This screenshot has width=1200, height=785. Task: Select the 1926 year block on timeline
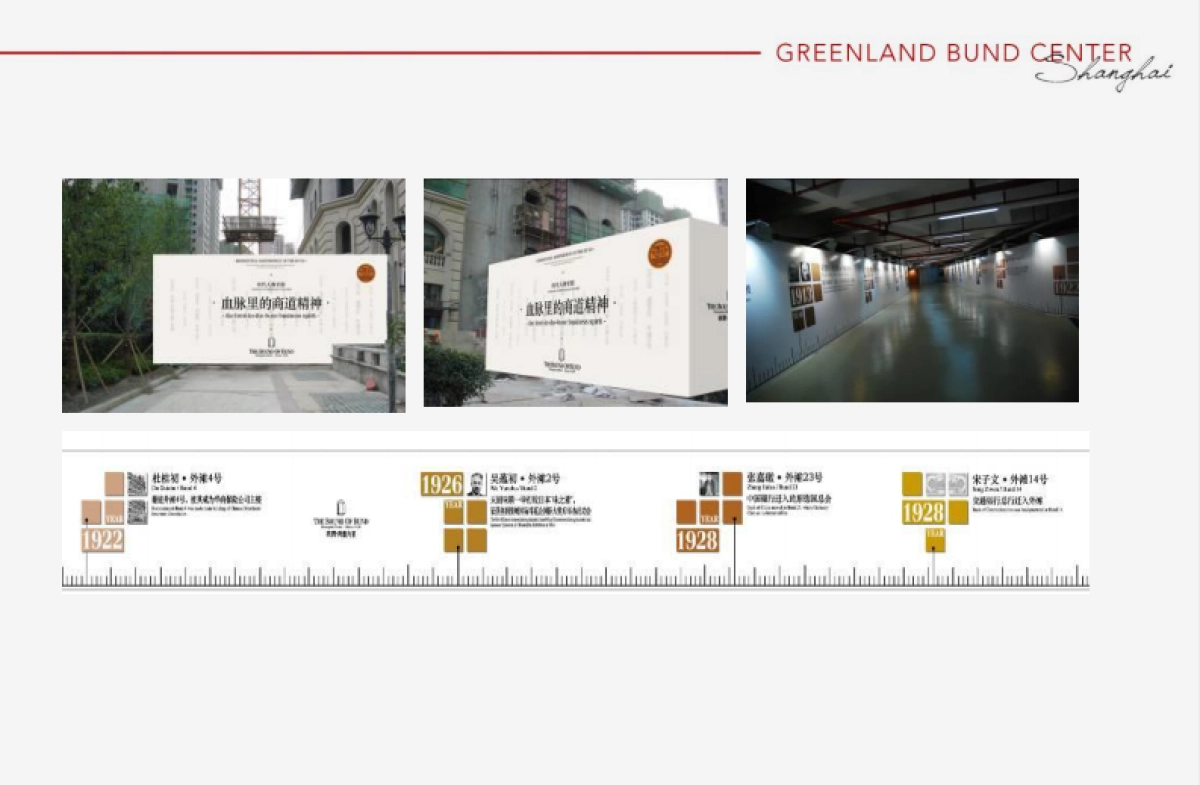pos(441,485)
